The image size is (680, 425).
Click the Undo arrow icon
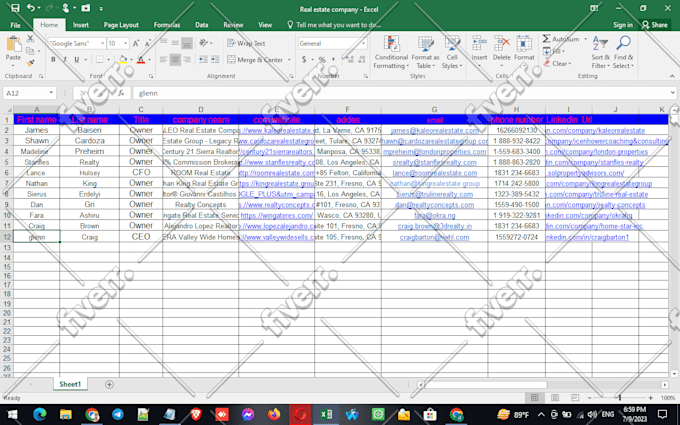coord(30,8)
